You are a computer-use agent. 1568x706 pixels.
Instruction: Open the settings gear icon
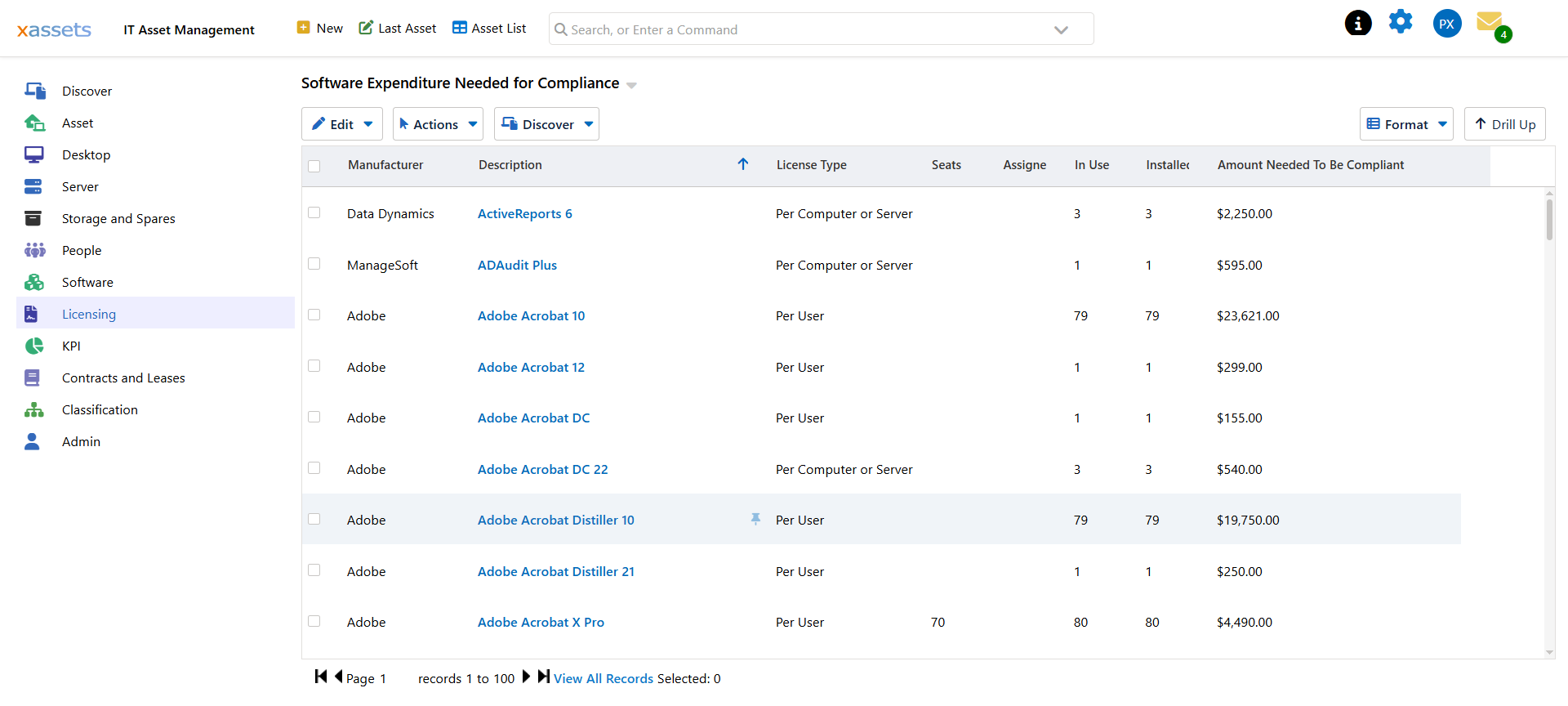click(x=1401, y=22)
